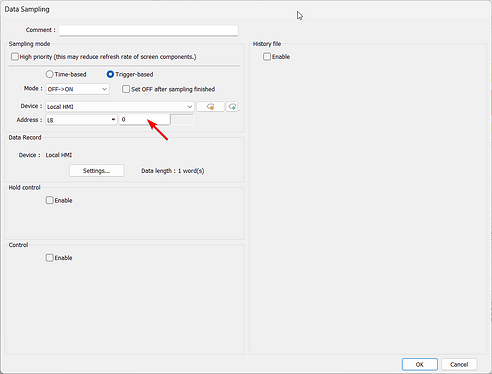
Task: Open the Device Local HMI dropdown
Action: [x=120, y=107]
